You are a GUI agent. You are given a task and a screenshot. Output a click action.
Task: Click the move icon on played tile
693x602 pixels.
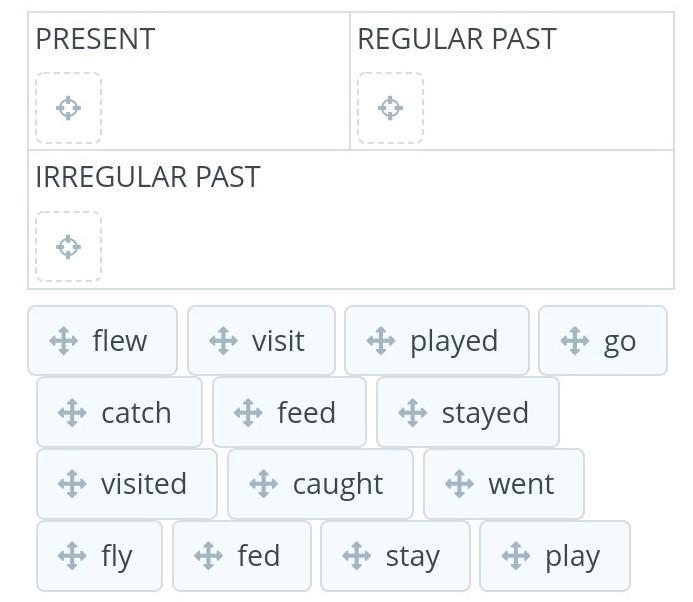[381, 341]
